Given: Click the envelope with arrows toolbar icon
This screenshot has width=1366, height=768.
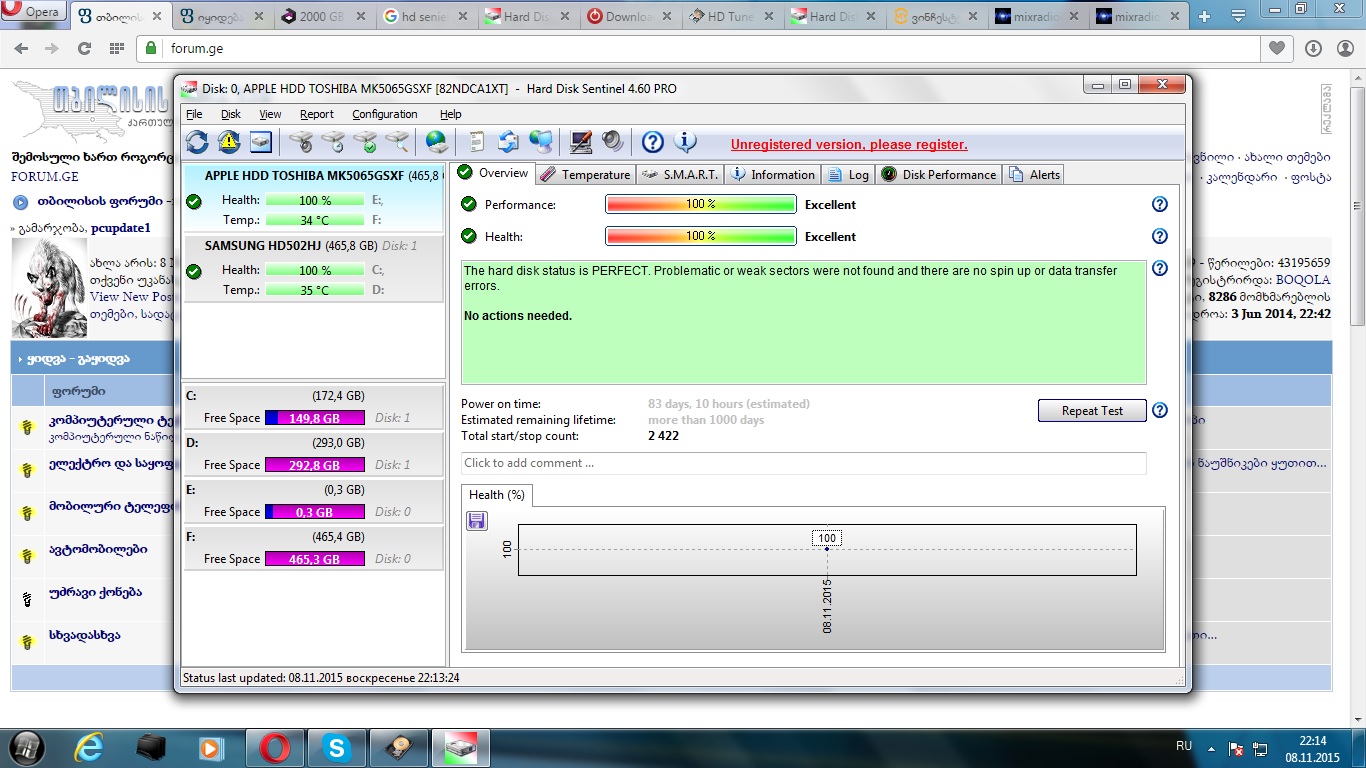Looking at the screenshot, I should tap(509, 142).
